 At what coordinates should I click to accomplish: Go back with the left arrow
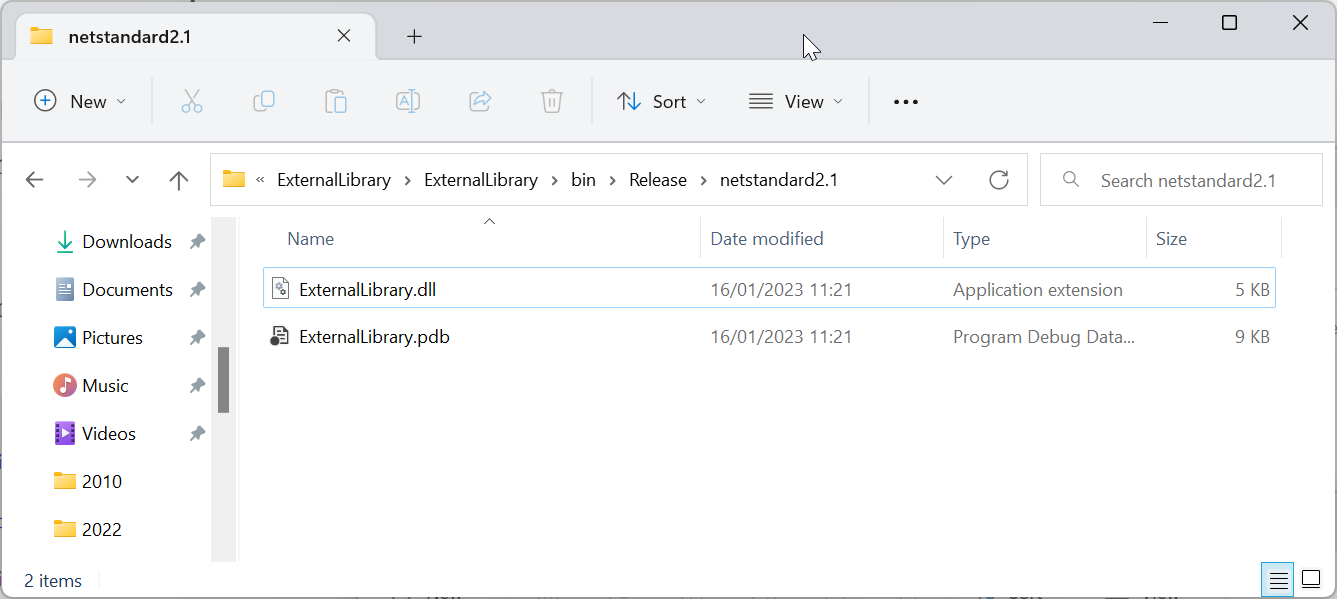tap(35, 180)
